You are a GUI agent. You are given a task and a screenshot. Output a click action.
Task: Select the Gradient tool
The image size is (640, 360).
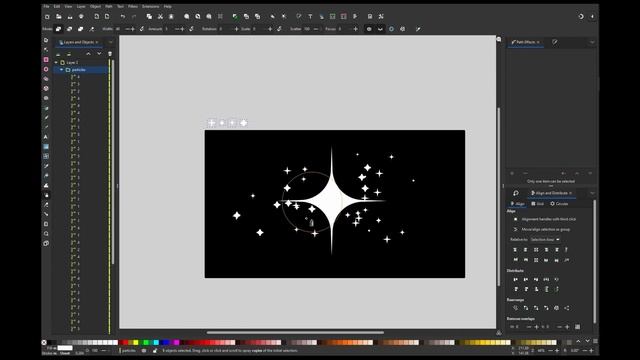tap(46, 147)
